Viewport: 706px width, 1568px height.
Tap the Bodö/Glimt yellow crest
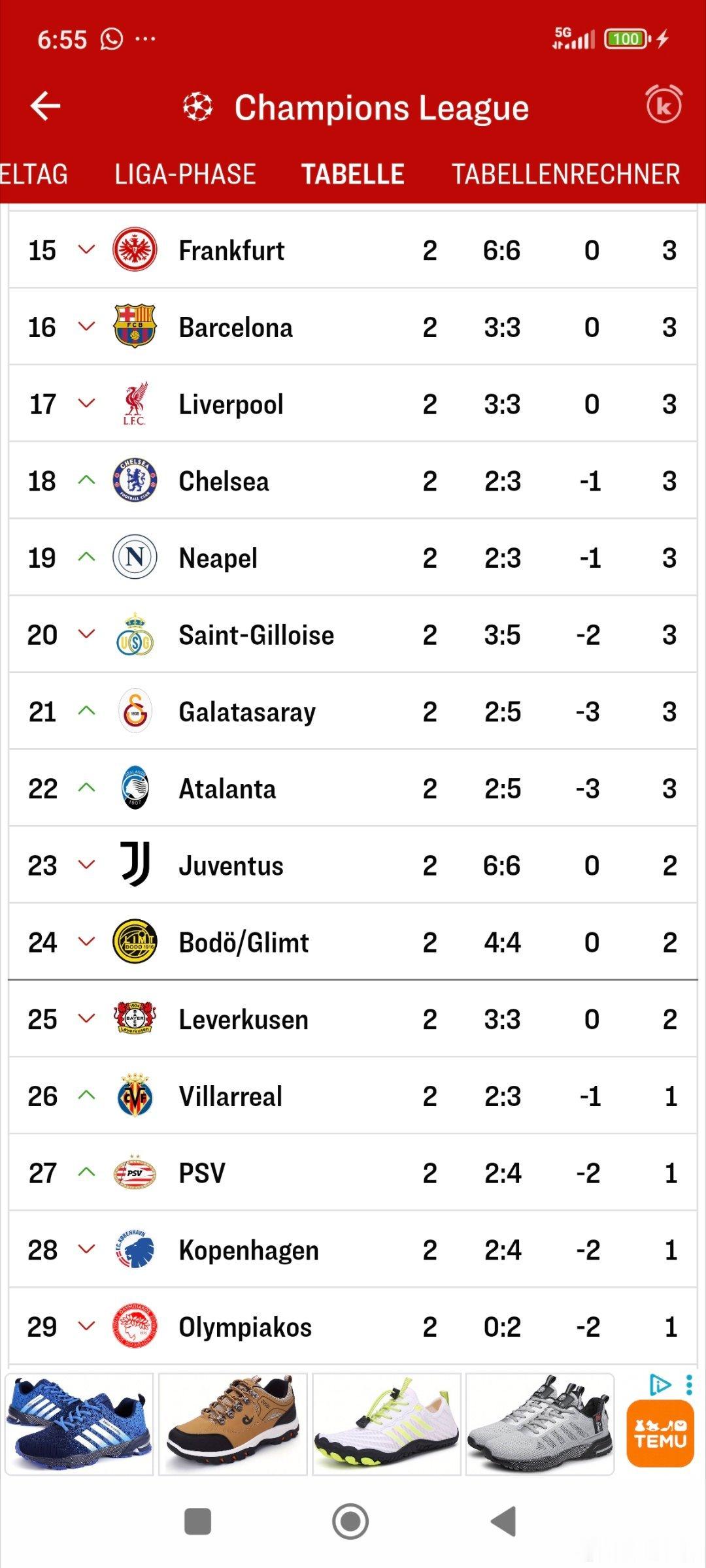click(135, 942)
